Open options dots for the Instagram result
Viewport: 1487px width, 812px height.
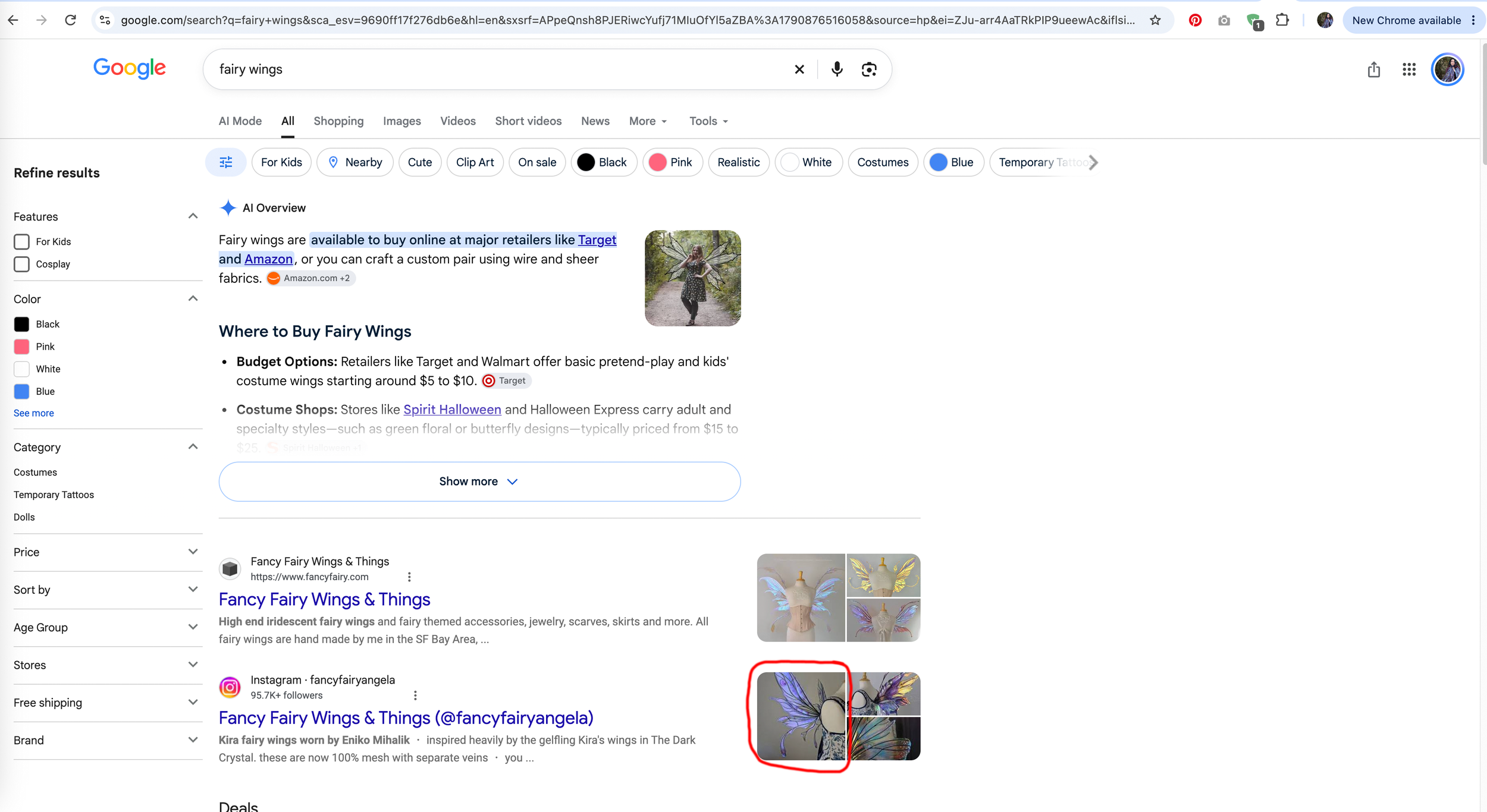pyautogui.click(x=415, y=695)
